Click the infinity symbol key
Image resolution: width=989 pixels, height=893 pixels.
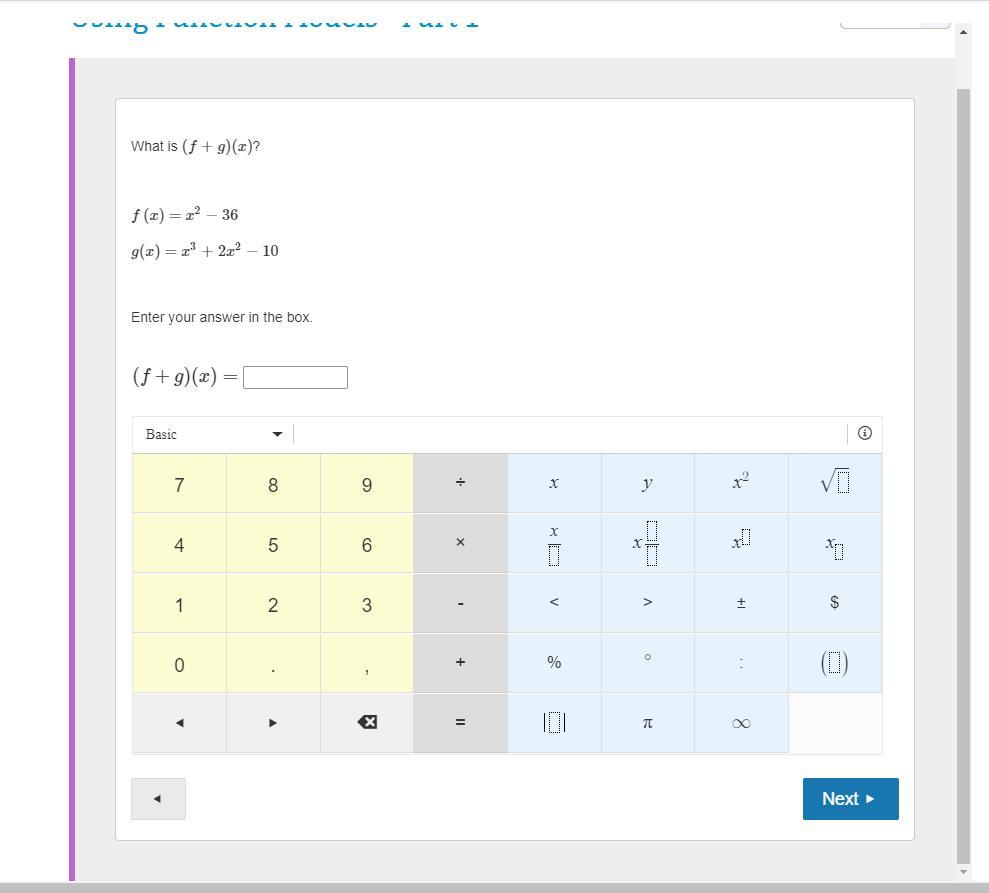(741, 722)
